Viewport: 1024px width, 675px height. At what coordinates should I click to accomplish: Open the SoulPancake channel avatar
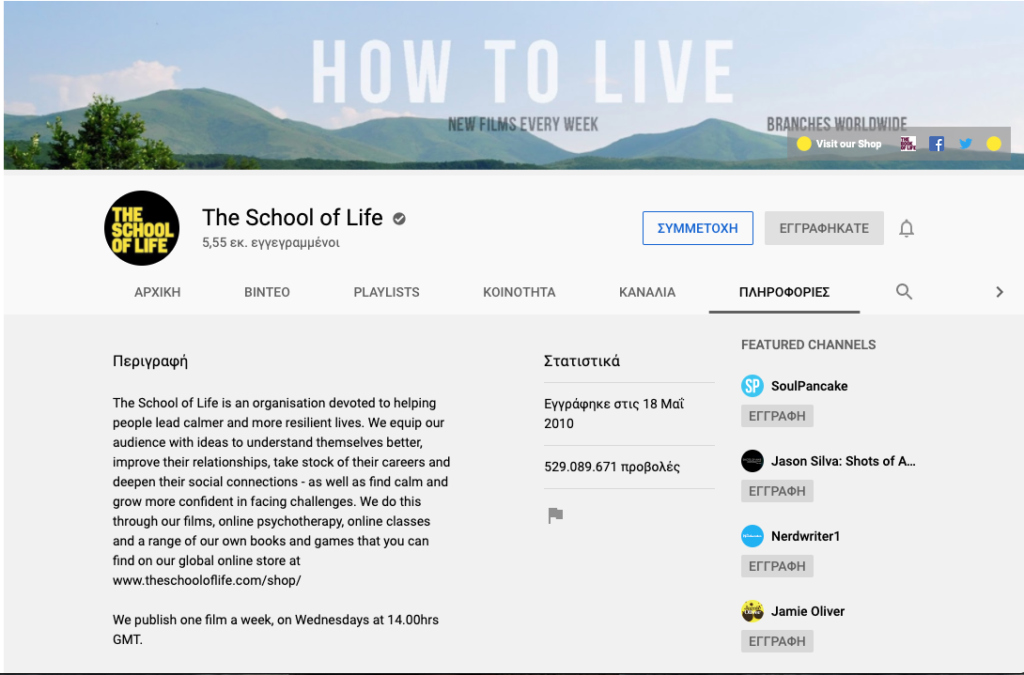[x=752, y=386]
